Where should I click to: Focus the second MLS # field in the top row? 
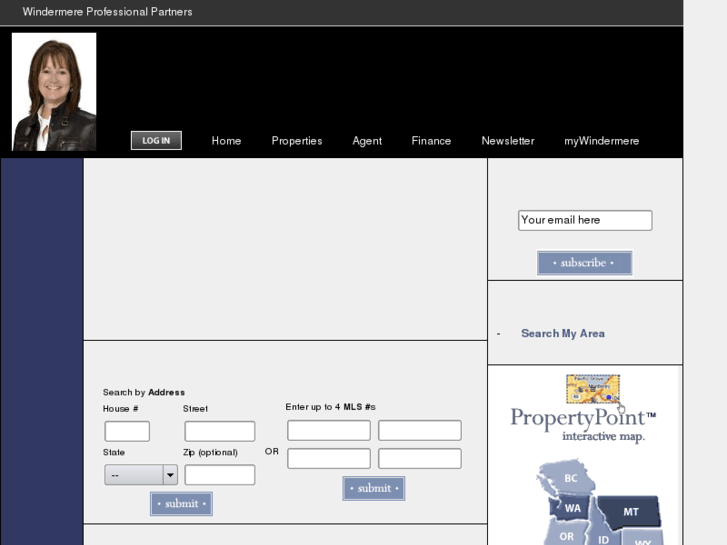click(x=420, y=430)
